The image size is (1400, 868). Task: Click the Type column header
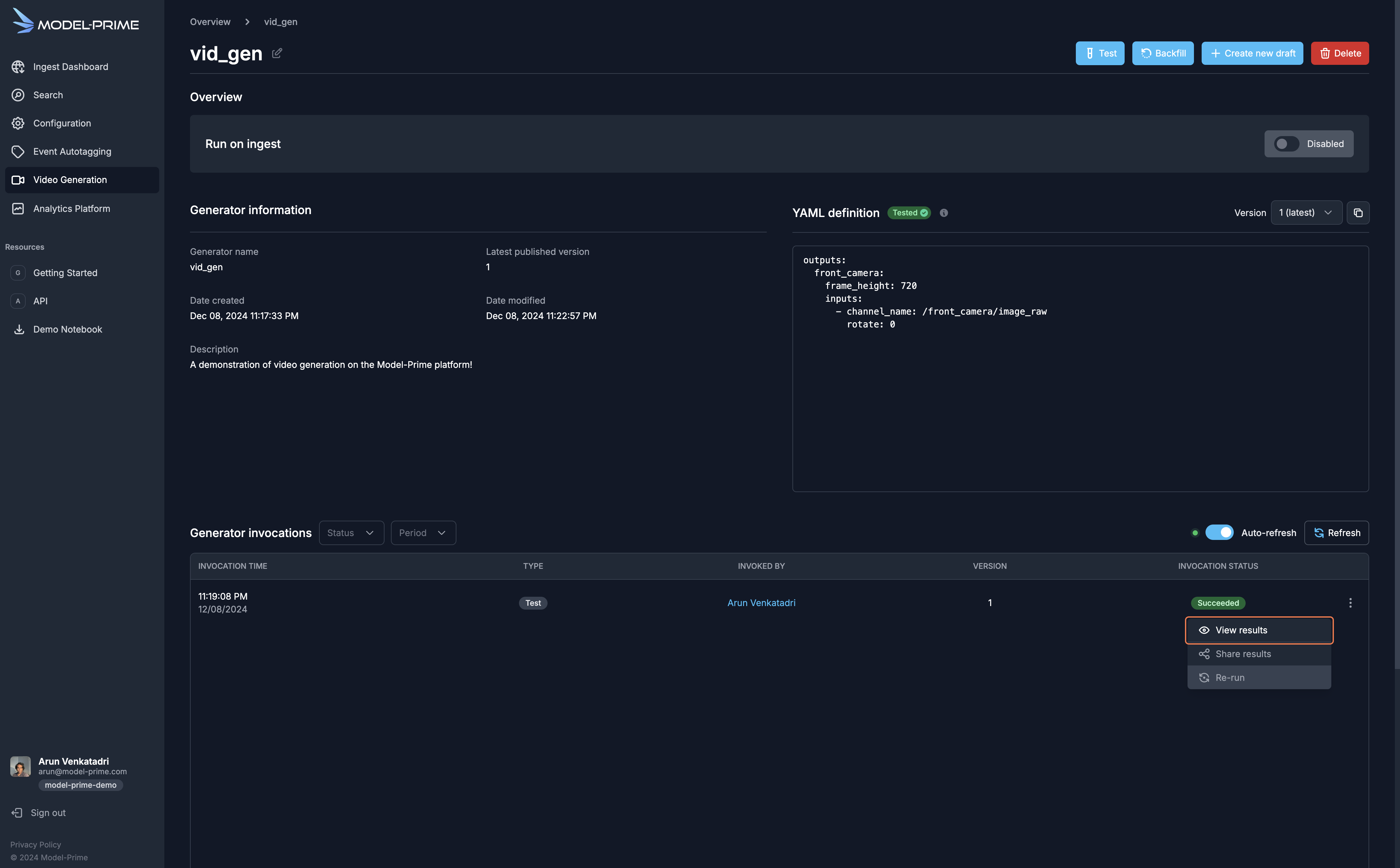pos(533,566)
